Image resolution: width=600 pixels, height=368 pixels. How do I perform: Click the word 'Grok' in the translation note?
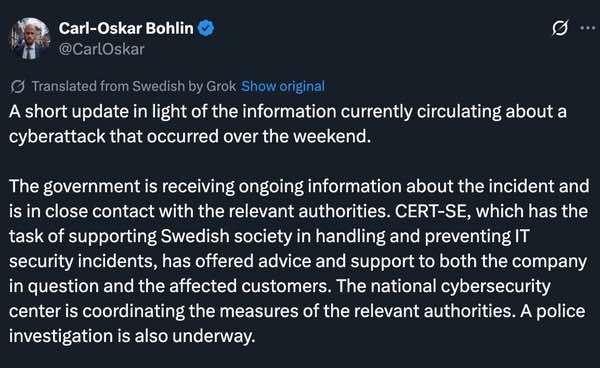pyautogui.click(x=221, y=86)
